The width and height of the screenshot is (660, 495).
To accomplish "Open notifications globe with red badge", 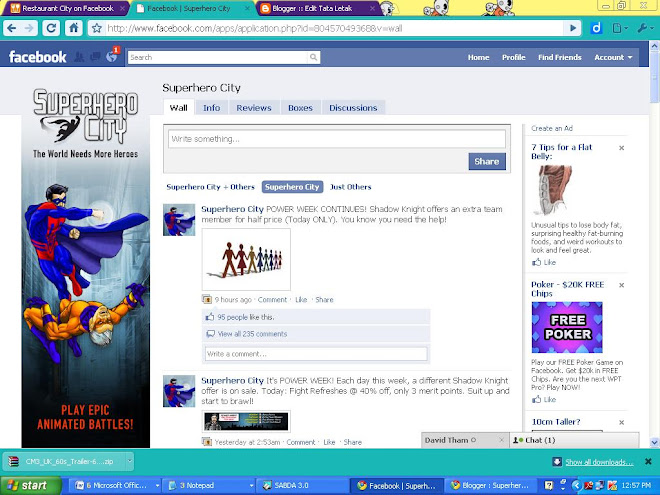I will (112, 56).
